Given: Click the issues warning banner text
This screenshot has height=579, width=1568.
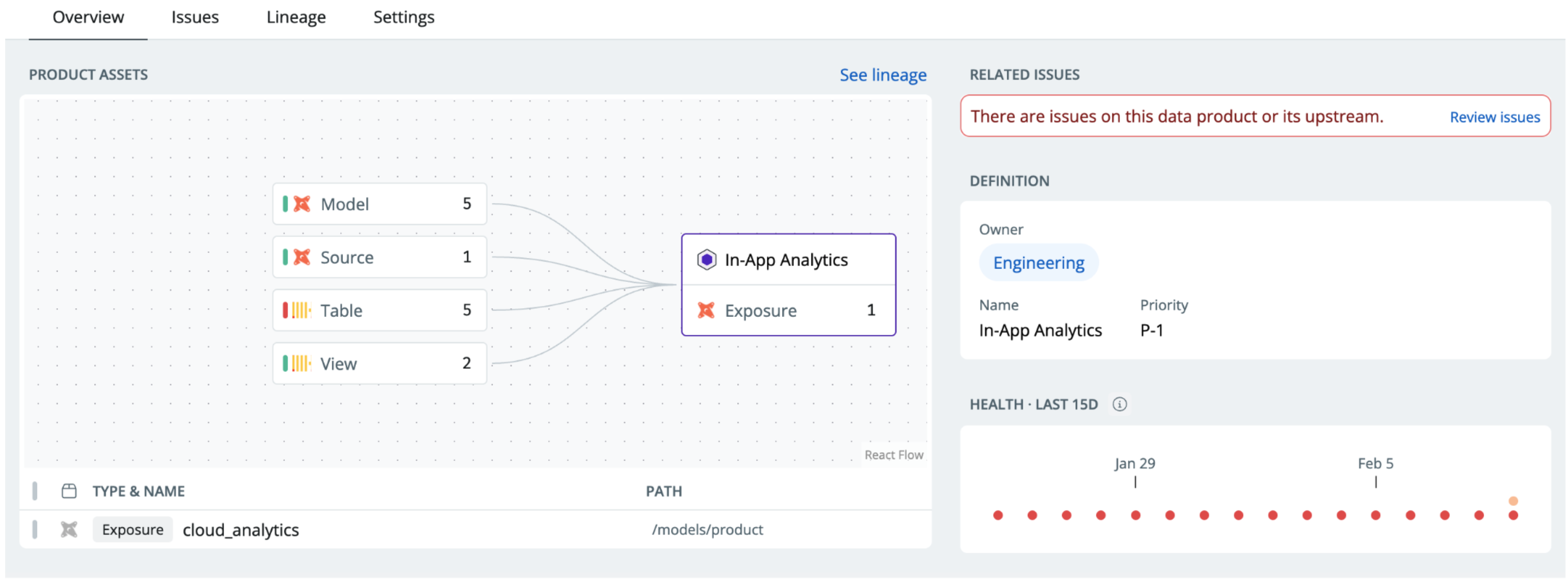Looking at the screenshot, I should tap(1177, 116).
